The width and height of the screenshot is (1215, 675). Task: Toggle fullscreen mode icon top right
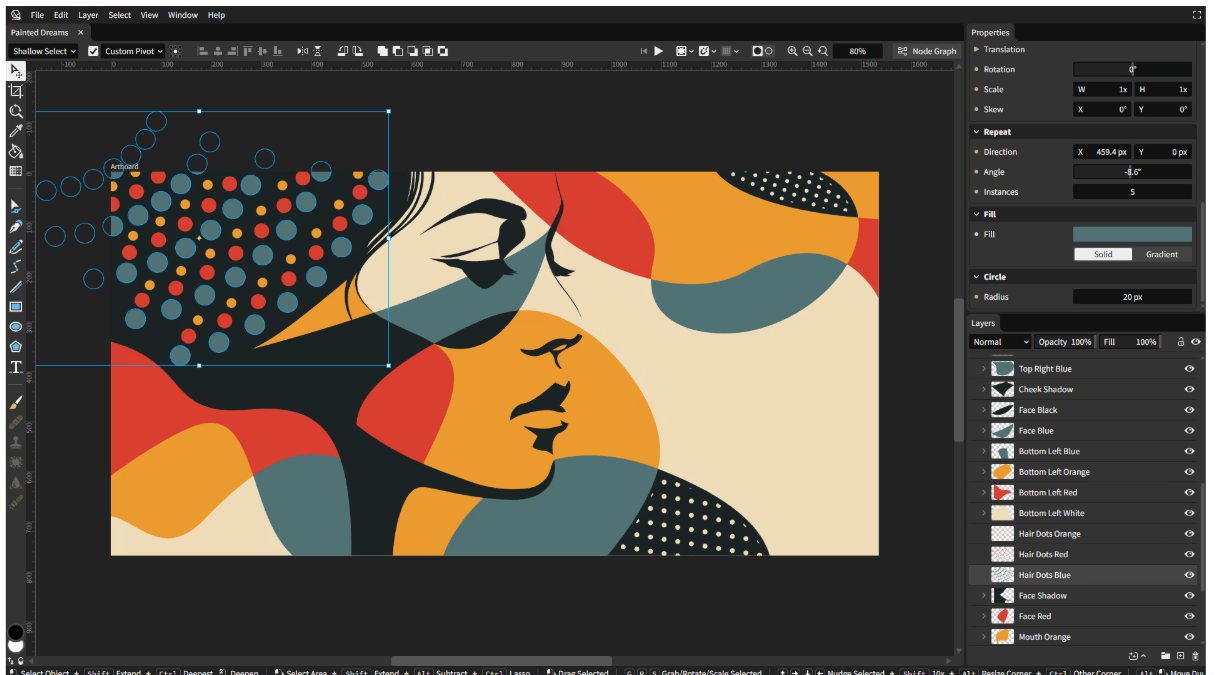click(x=1197, y=15)
